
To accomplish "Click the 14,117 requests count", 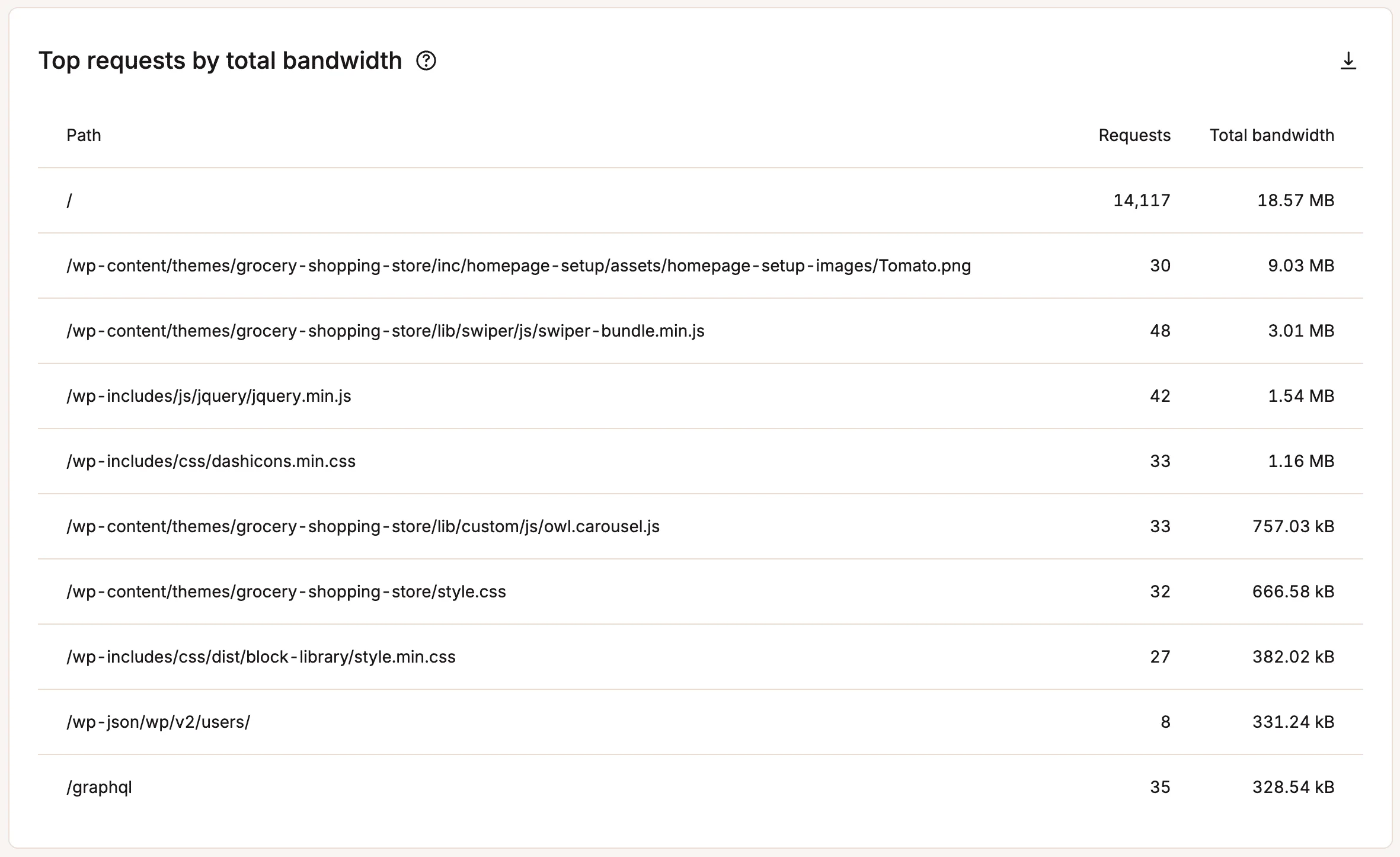I will pyautogui.click(x=1141, y=200).
